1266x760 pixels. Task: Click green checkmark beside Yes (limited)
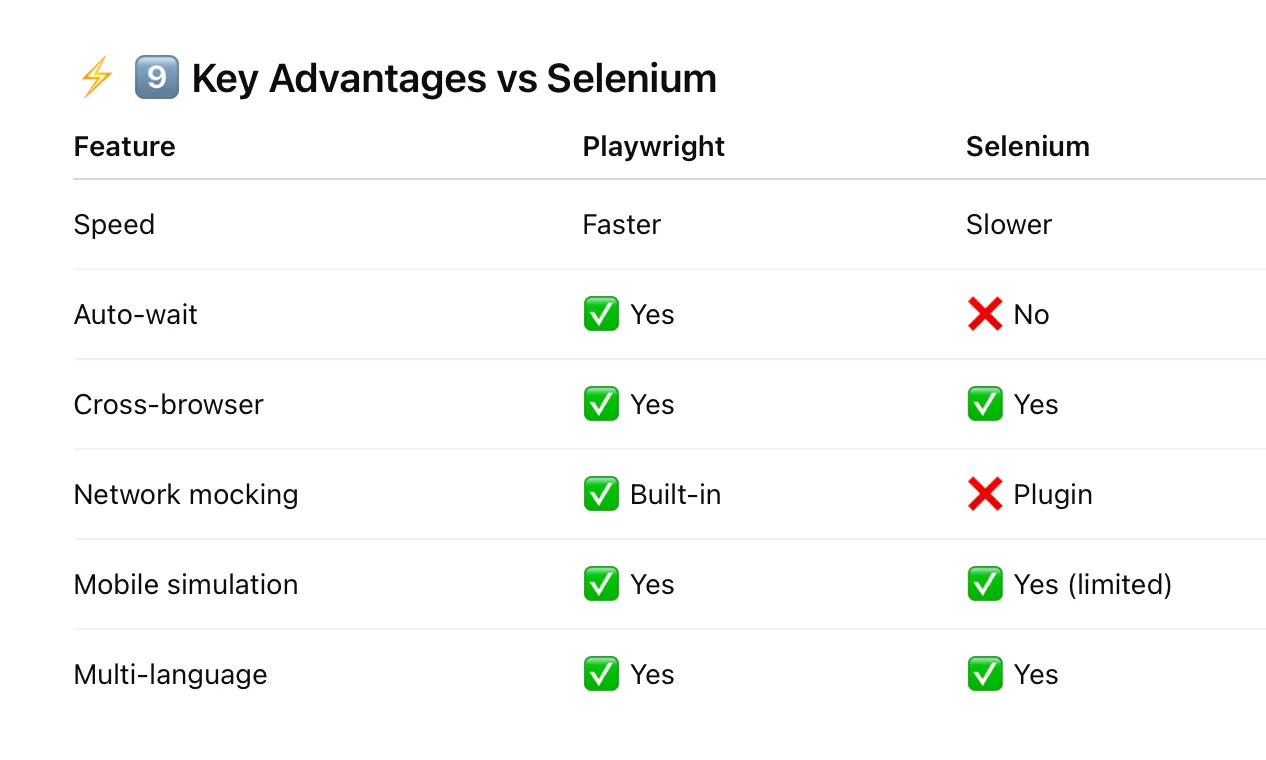click(x=985, y=584)
